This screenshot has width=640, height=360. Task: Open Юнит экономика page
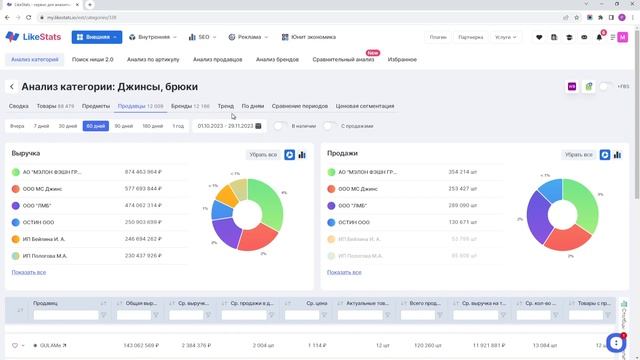point(309,37)
